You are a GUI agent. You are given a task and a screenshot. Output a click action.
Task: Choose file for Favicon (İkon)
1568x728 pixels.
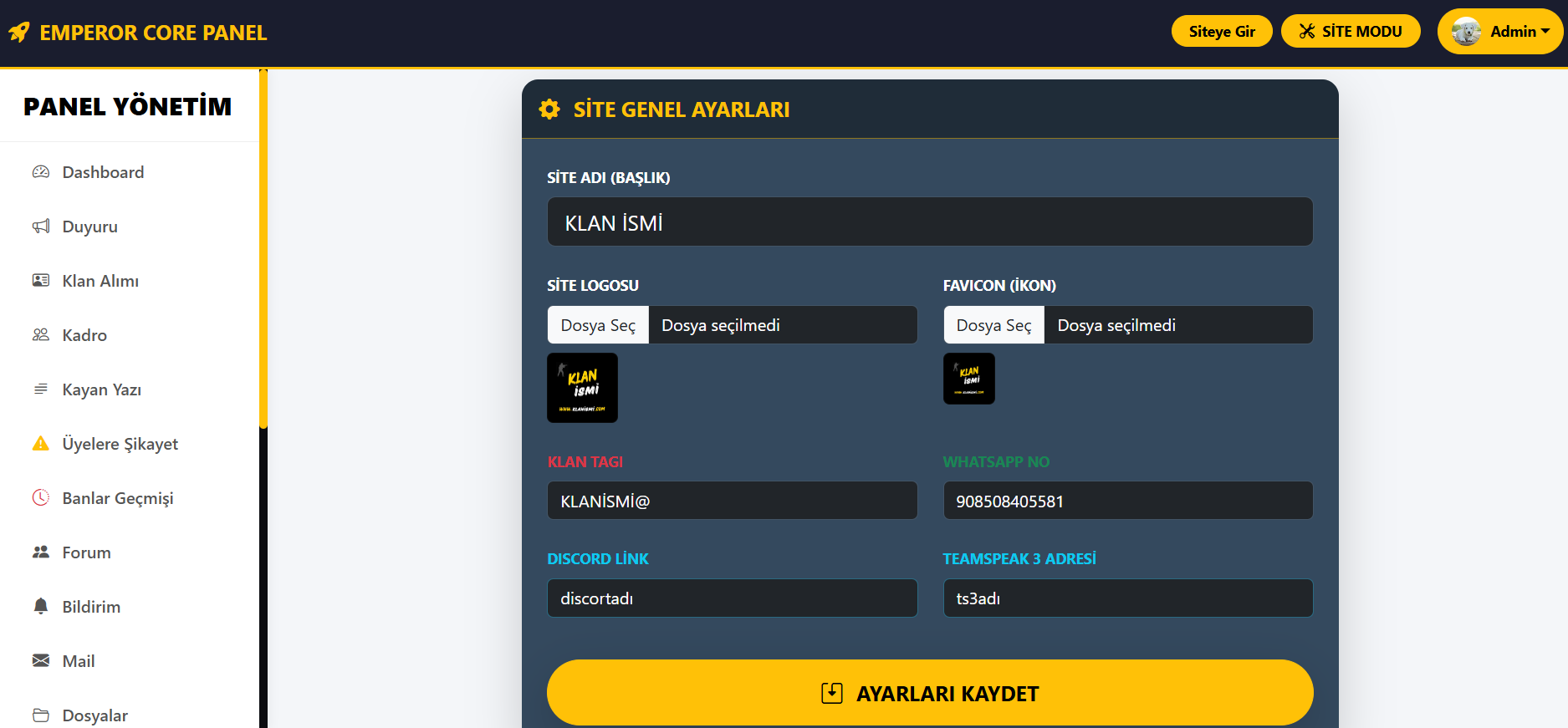[993, 325]
